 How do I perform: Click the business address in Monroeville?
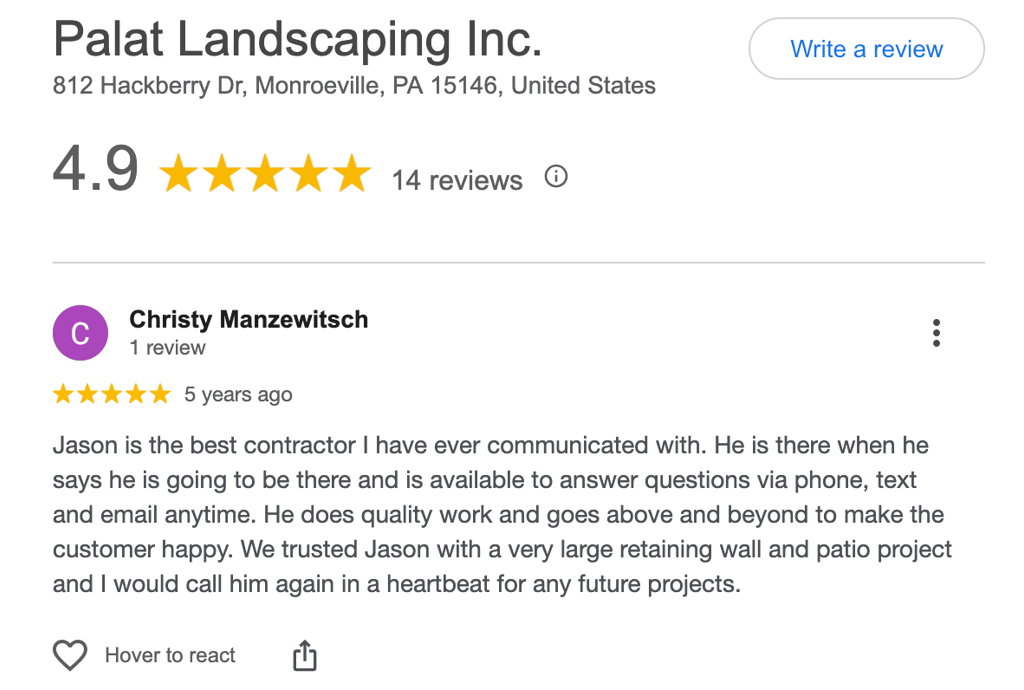pos(354,86)
